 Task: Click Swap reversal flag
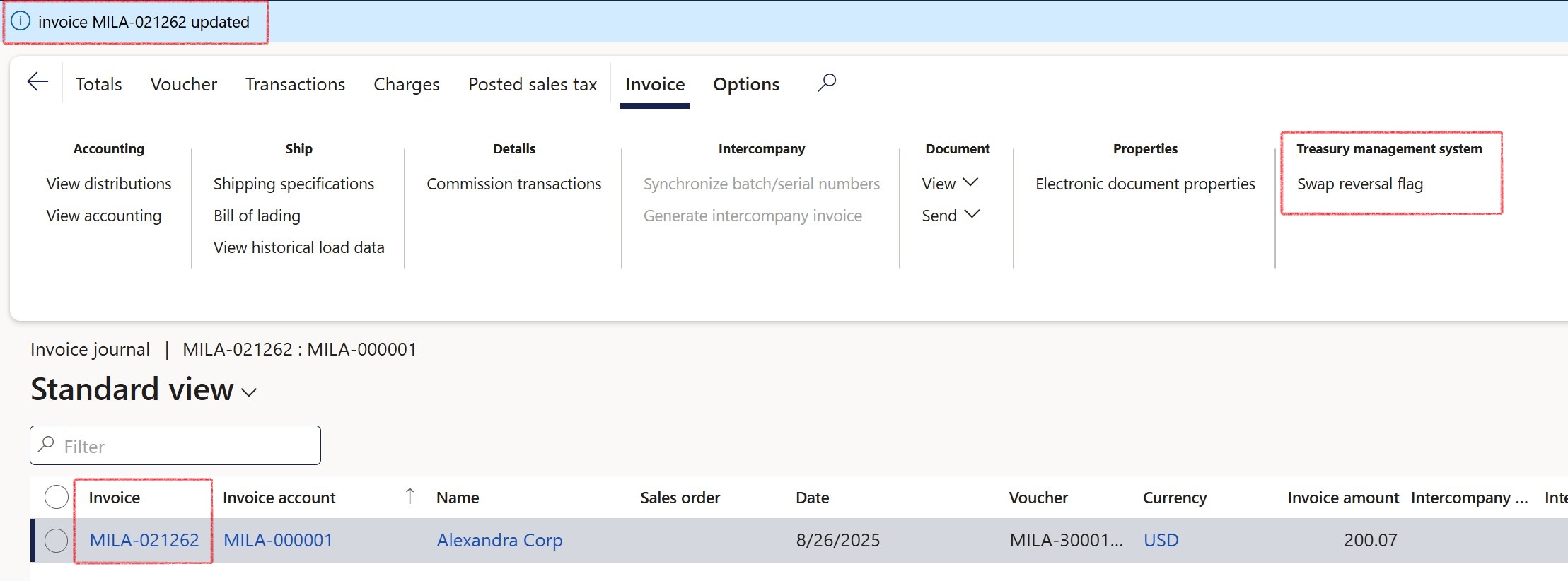click(1359, 184)
